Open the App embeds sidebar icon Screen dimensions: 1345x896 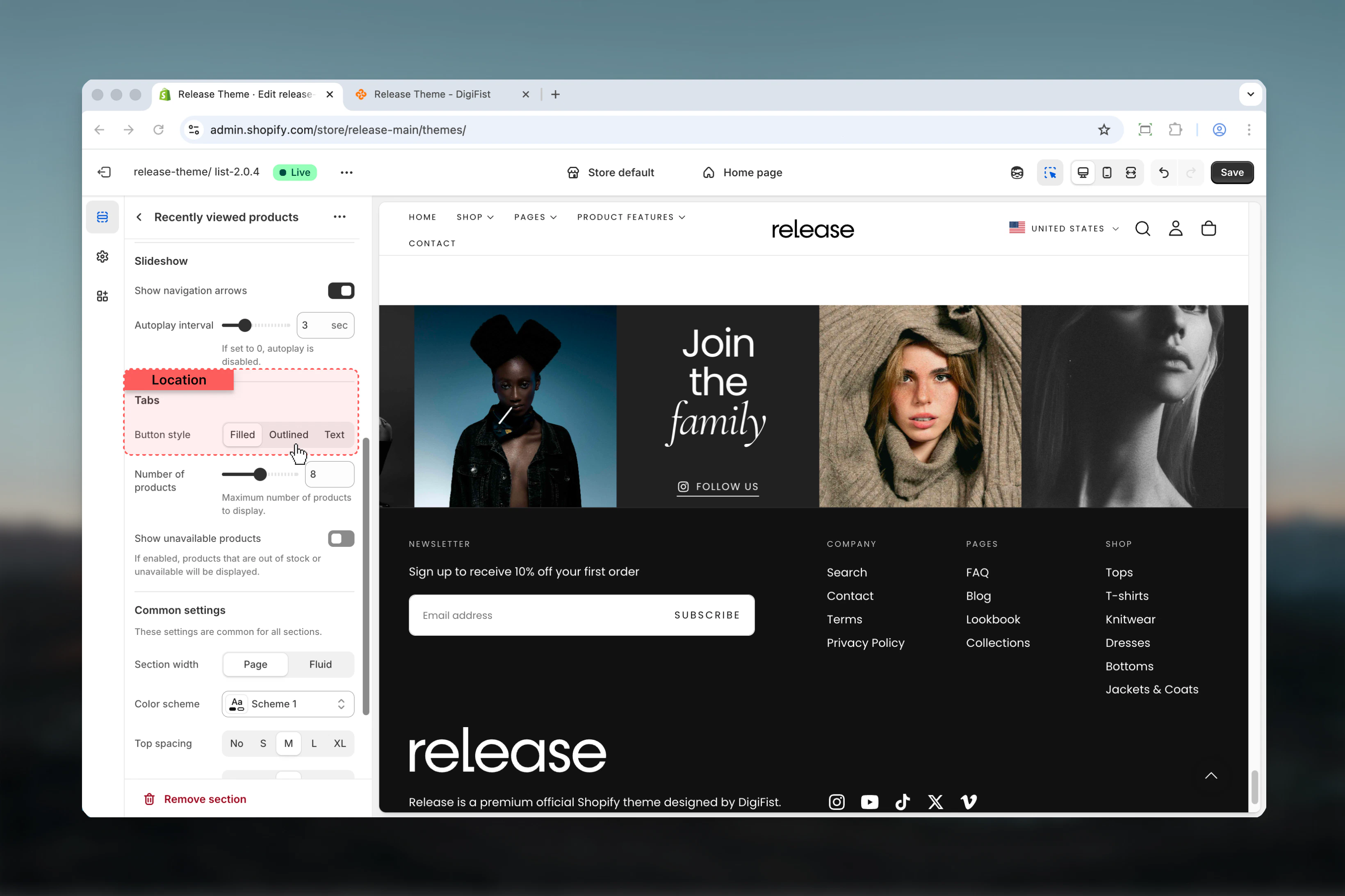click(x=103, y=296)
